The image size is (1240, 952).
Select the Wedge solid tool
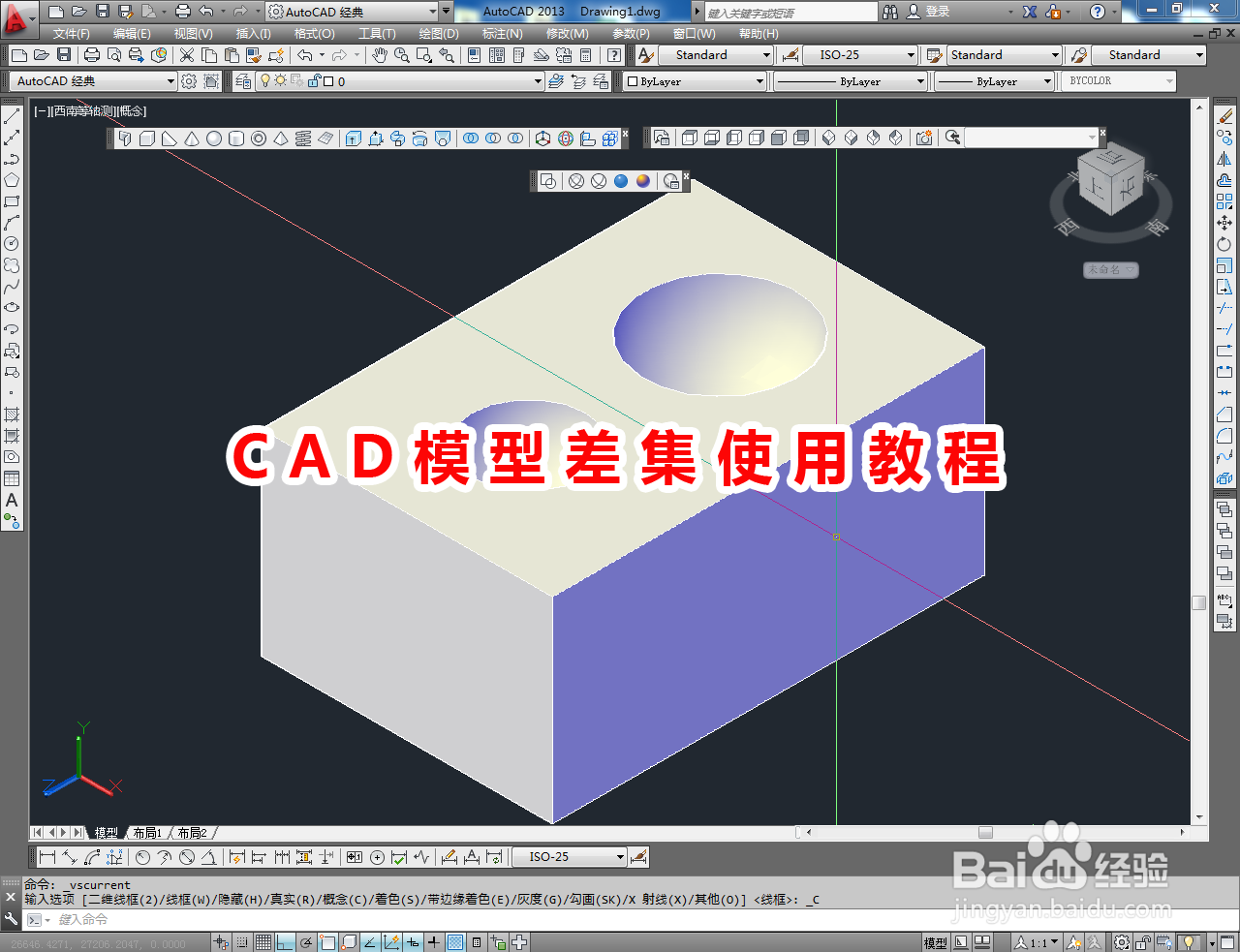point(170,138)
